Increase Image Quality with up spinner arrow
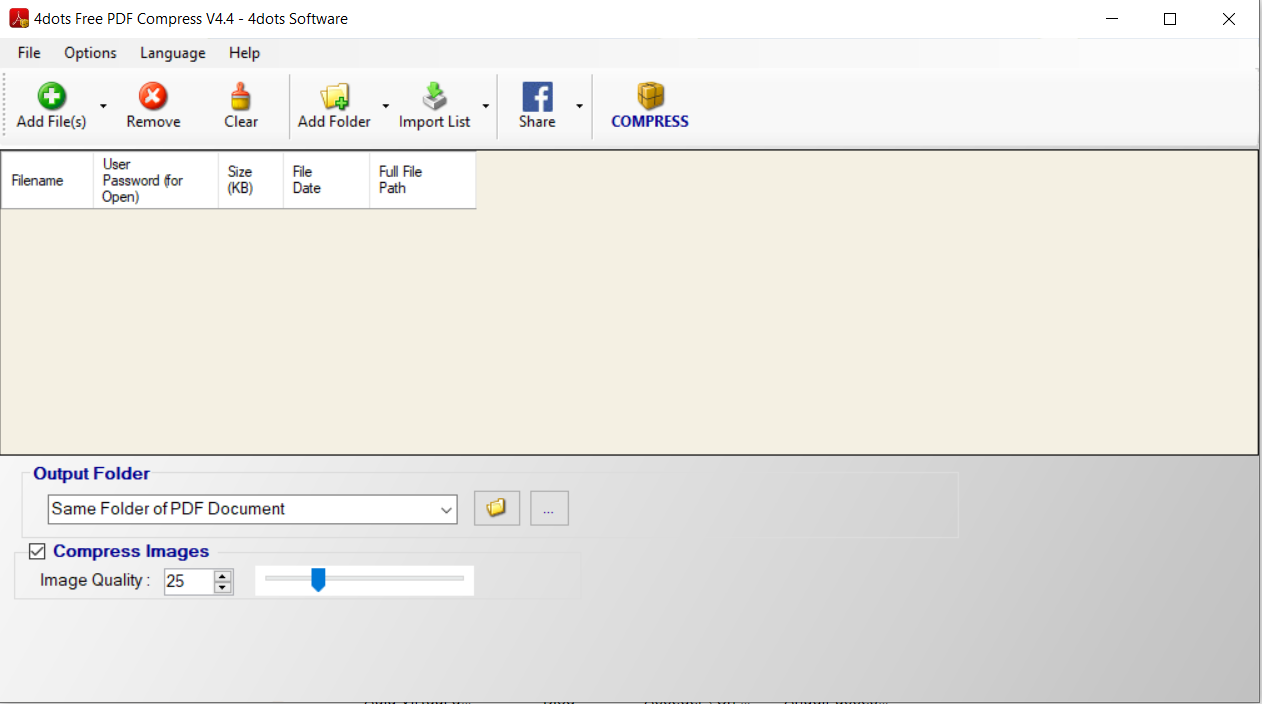This screenshot has height=704, width=1262. [x=223, y=575]
